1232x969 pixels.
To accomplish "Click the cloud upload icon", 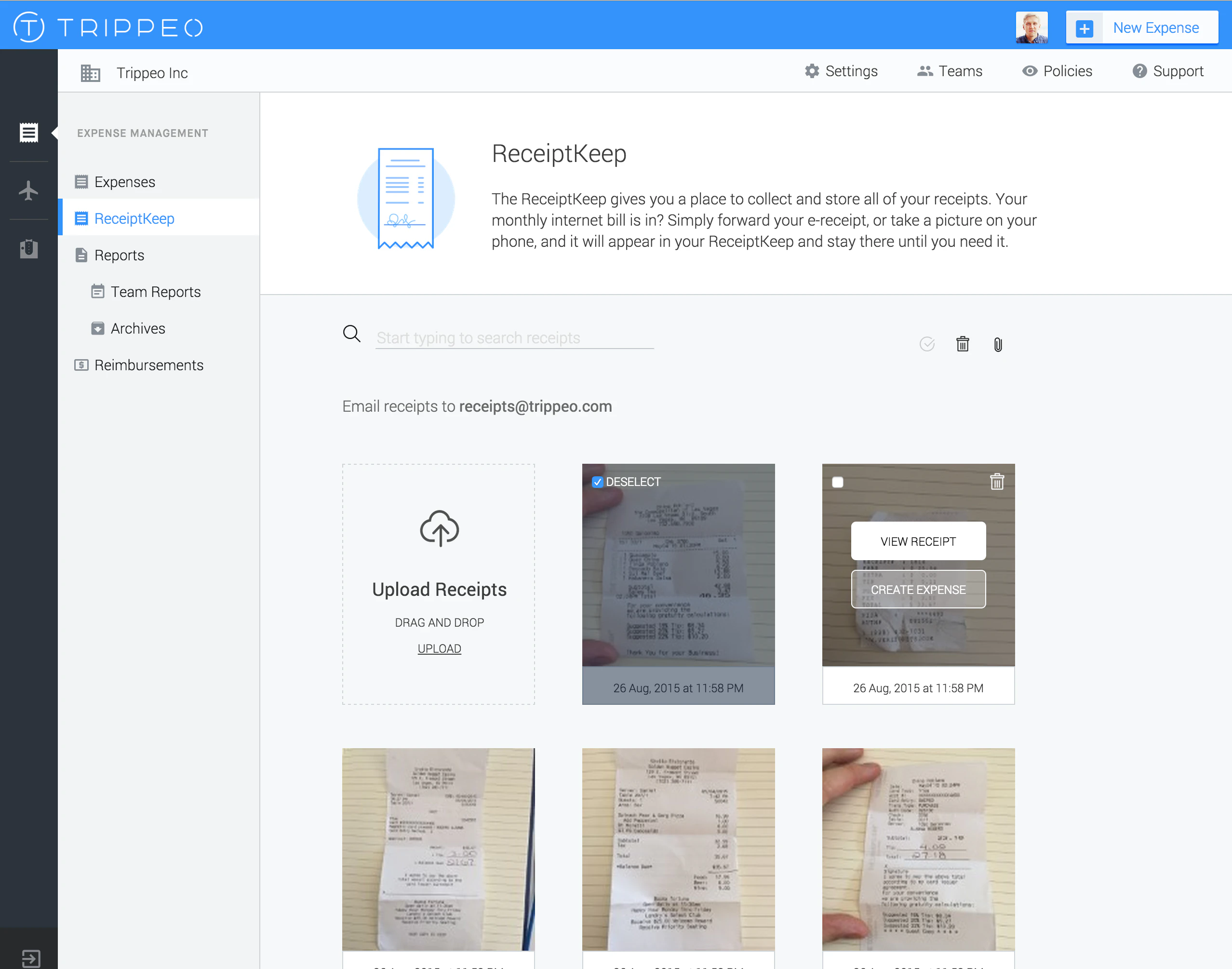I will (x=439, y=528).
